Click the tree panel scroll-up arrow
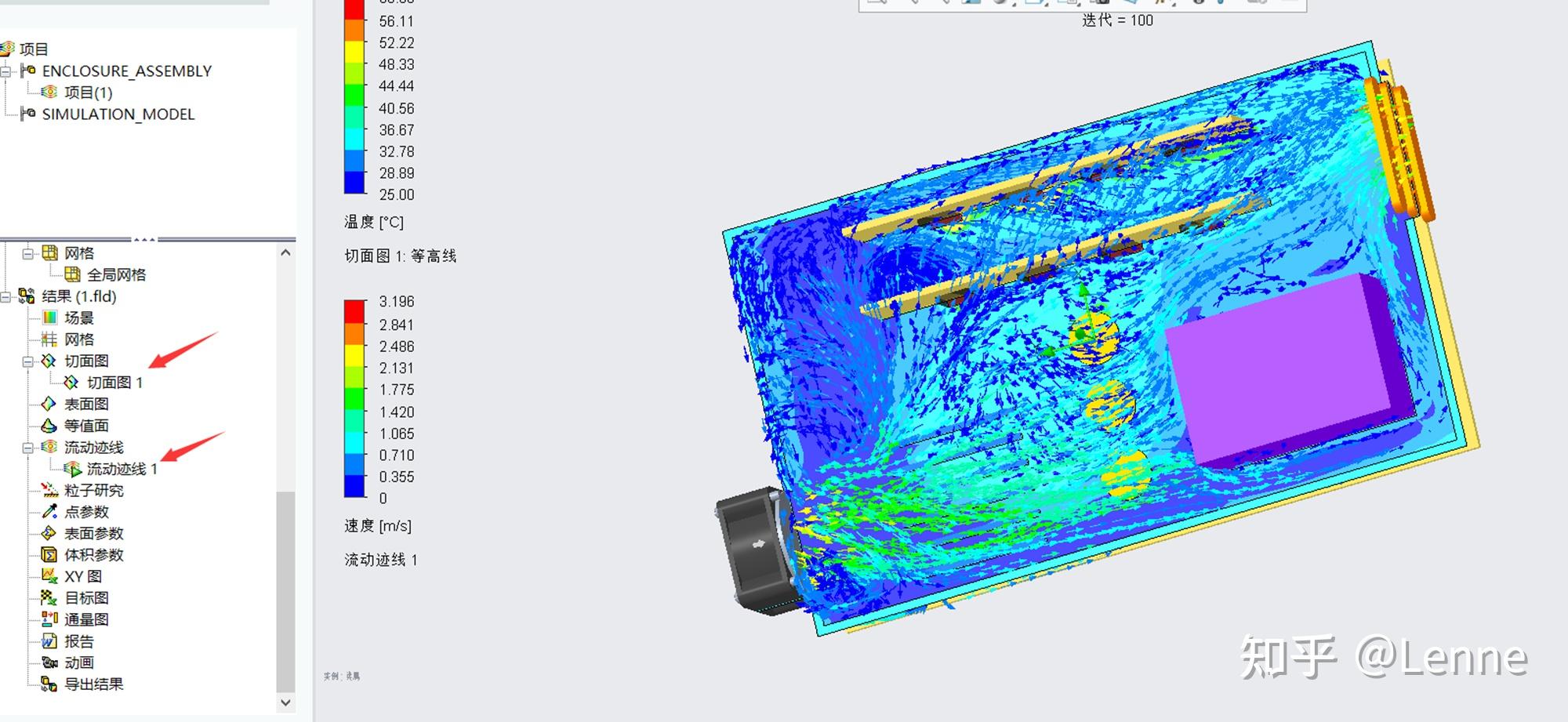 click(285, 252)
